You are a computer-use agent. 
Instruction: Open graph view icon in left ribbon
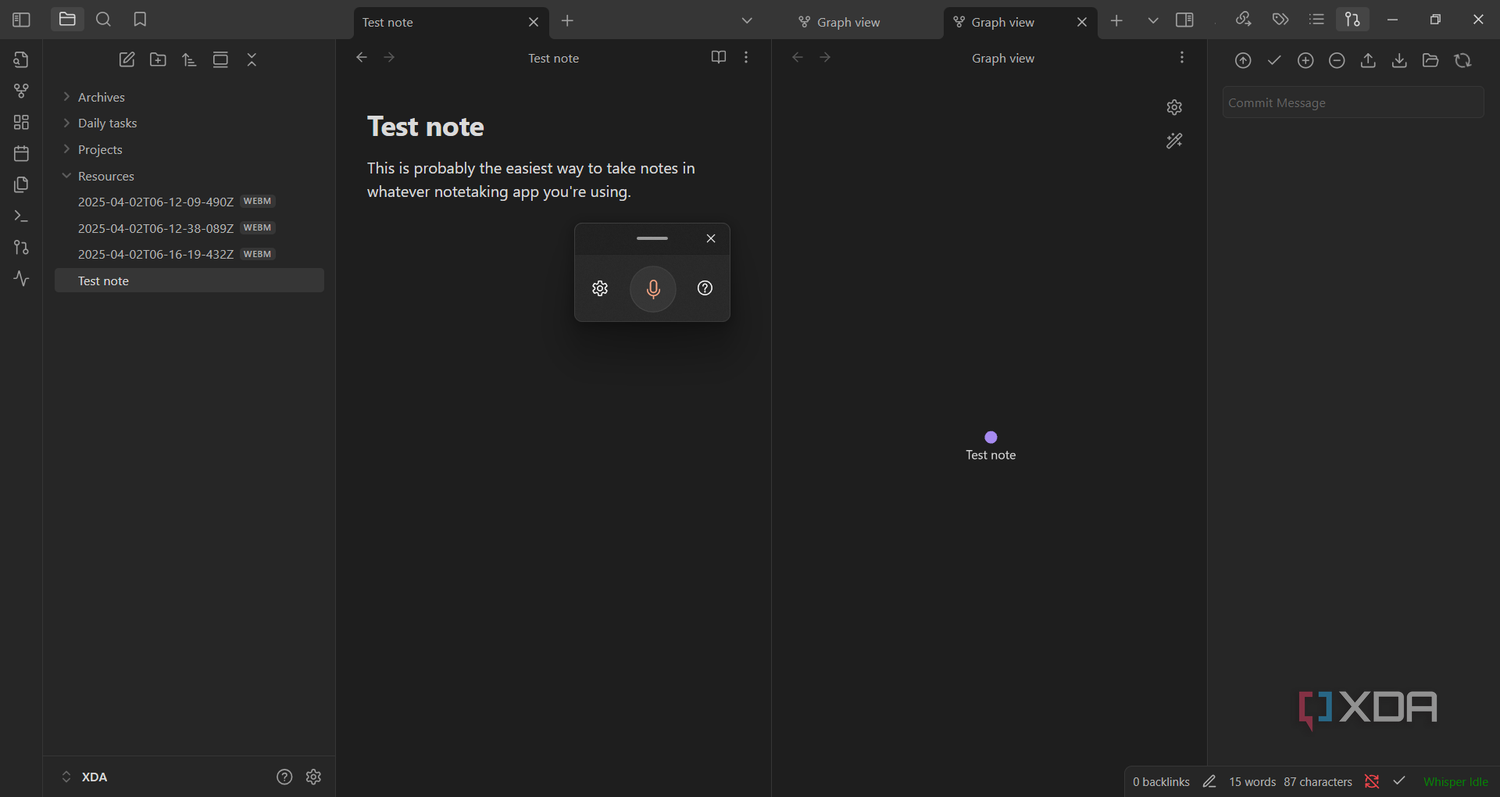point(21,91)
